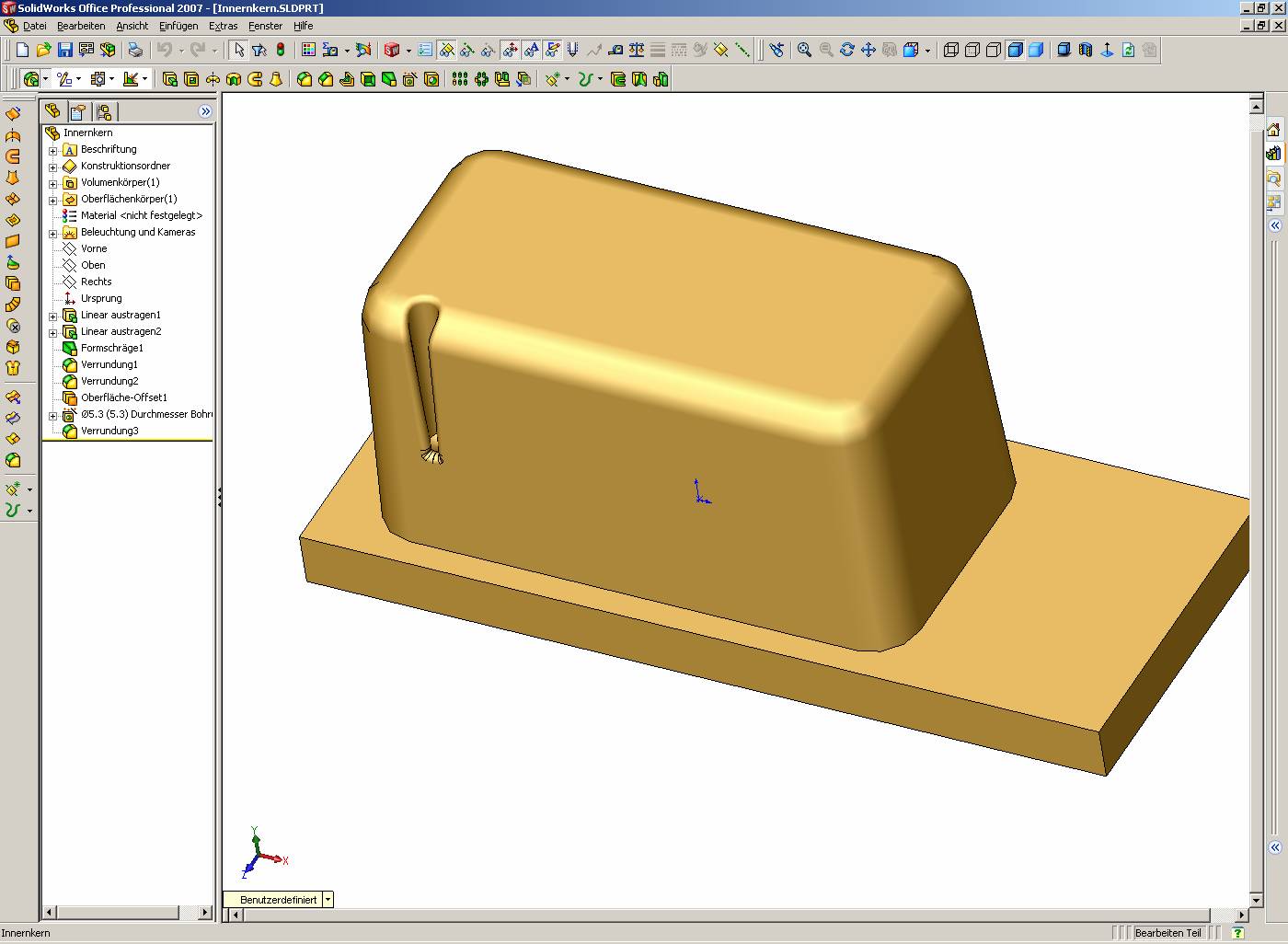Open the ConfigurationManager tab

[x=104, y=112]
